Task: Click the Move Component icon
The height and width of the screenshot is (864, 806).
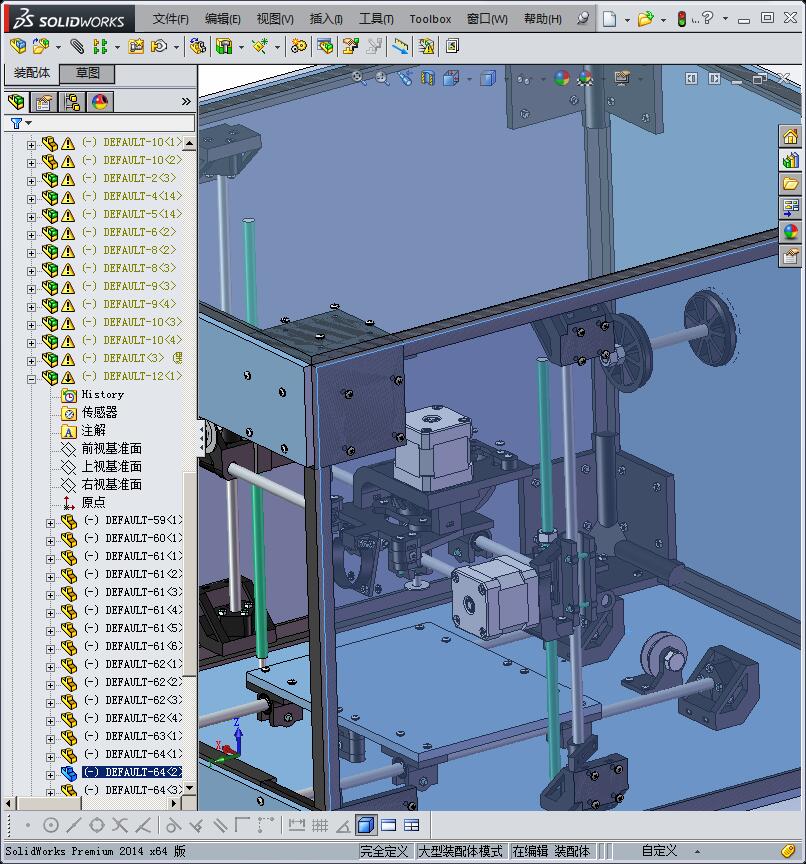Action: point(159,46)
